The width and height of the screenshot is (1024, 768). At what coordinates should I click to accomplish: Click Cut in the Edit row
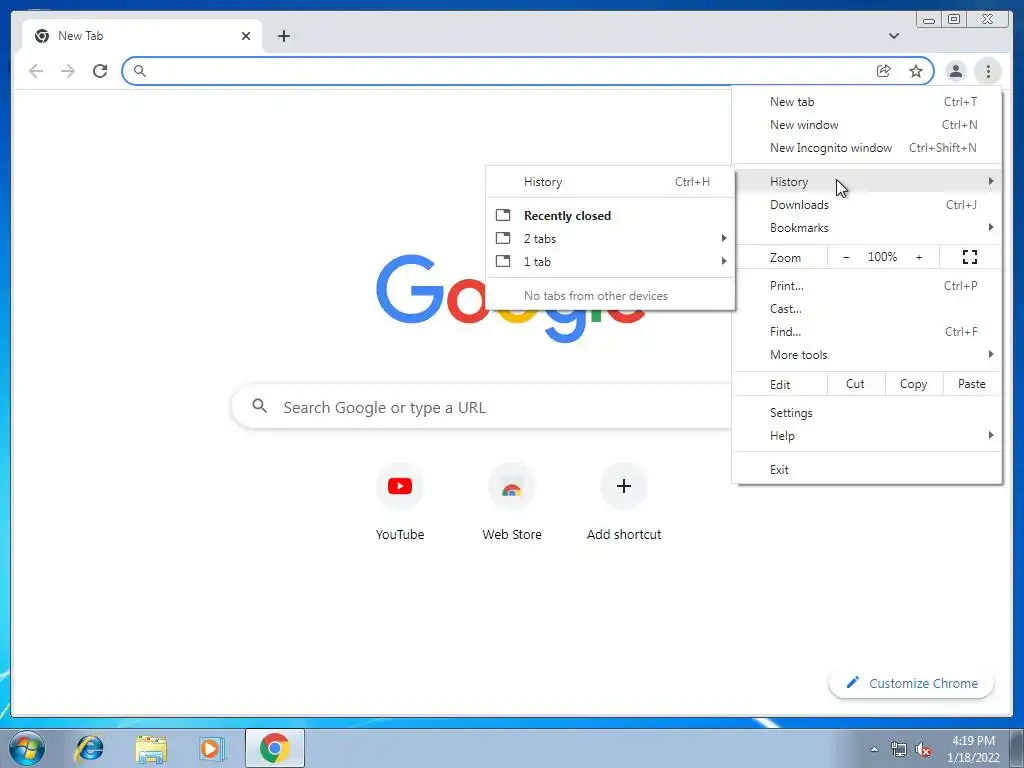coord(856,384)
